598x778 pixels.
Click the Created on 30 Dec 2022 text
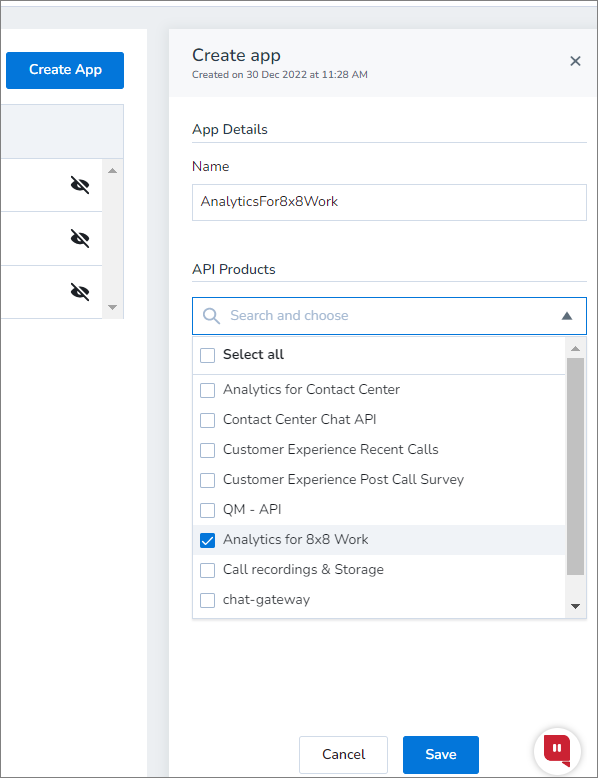pos(280,74)
